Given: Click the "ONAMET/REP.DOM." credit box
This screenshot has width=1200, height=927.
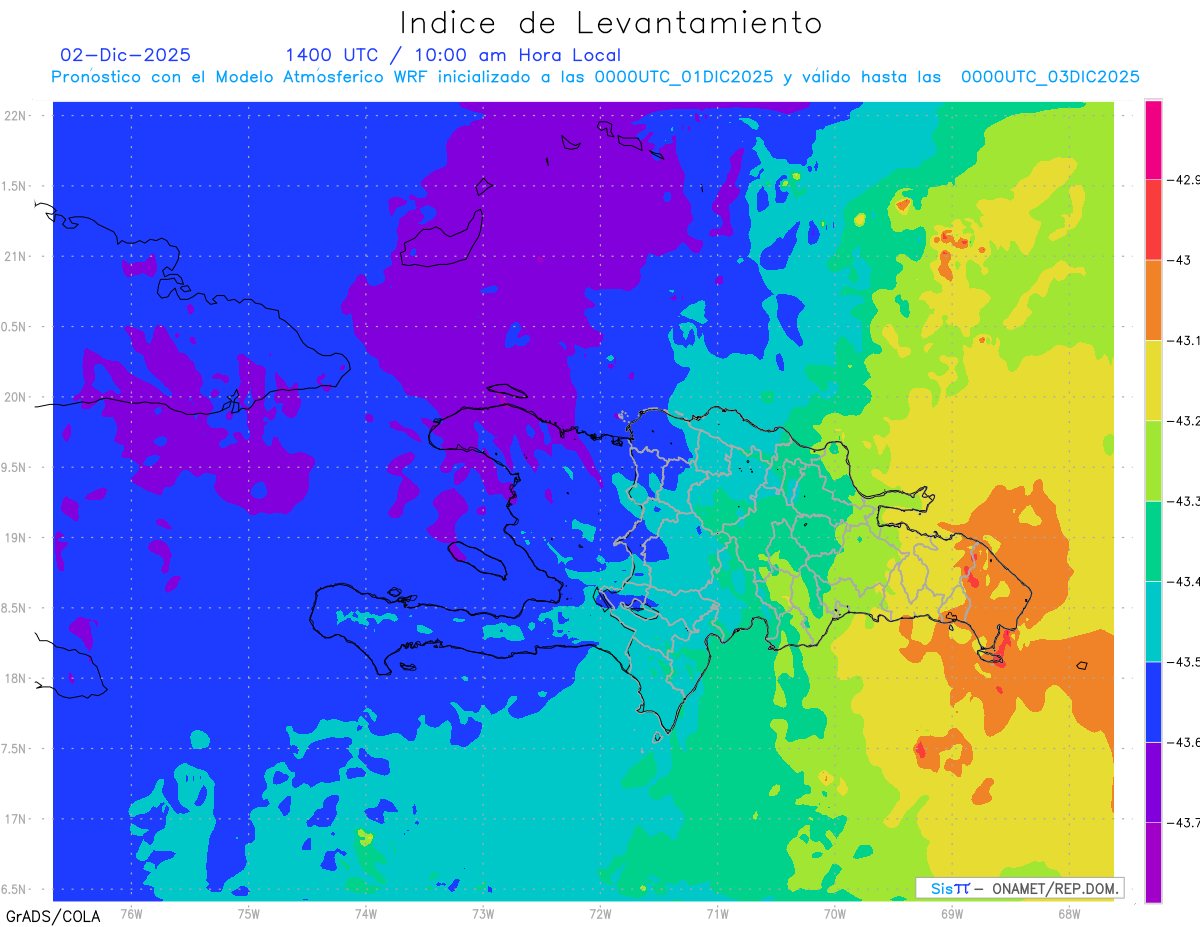Looking at the screenshot, I should (1020, 888).
